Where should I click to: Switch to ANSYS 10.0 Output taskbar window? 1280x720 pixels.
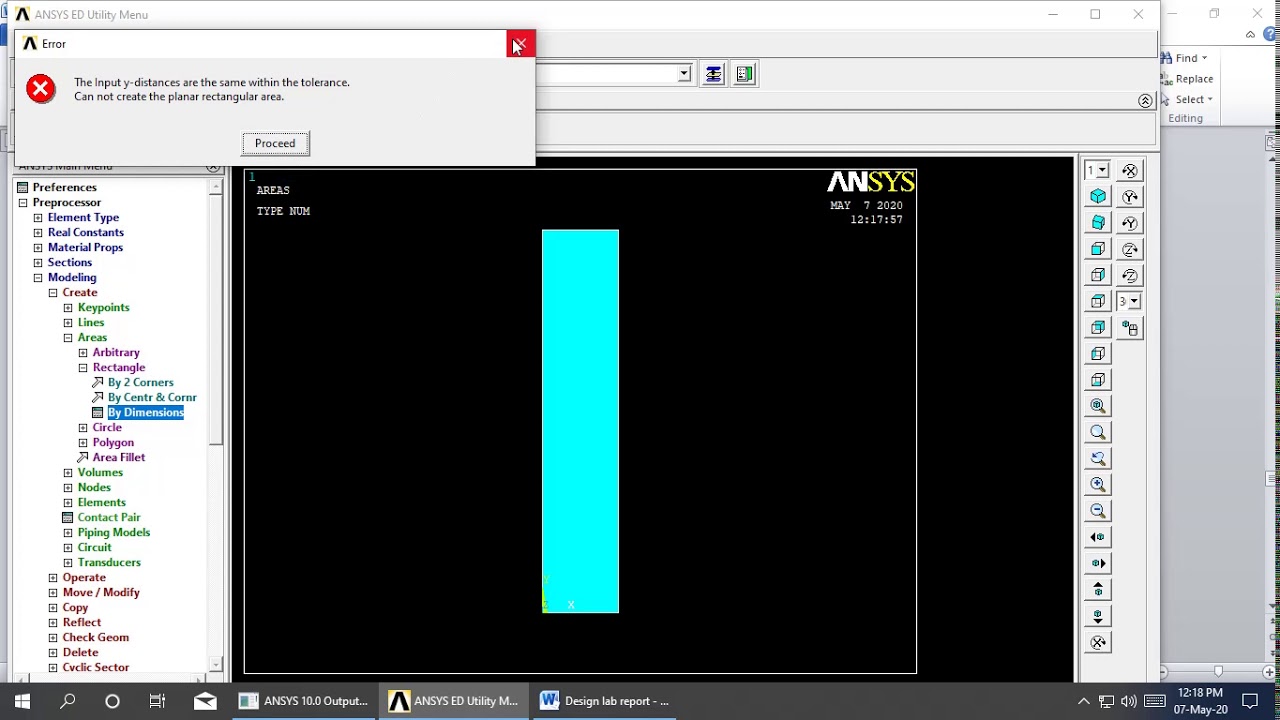point(304,701)
